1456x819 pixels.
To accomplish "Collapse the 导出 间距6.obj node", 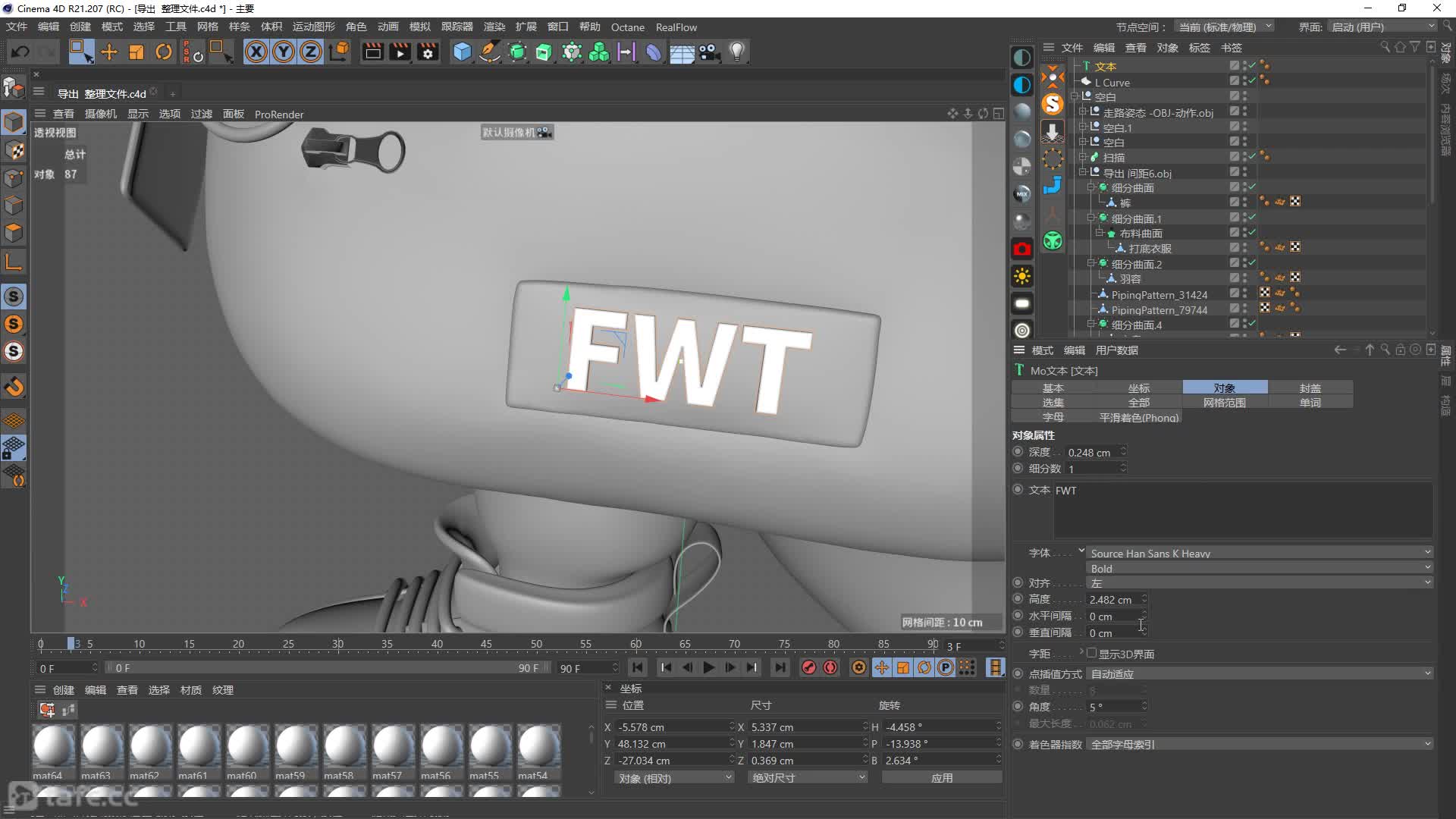I will point(1082,172).
